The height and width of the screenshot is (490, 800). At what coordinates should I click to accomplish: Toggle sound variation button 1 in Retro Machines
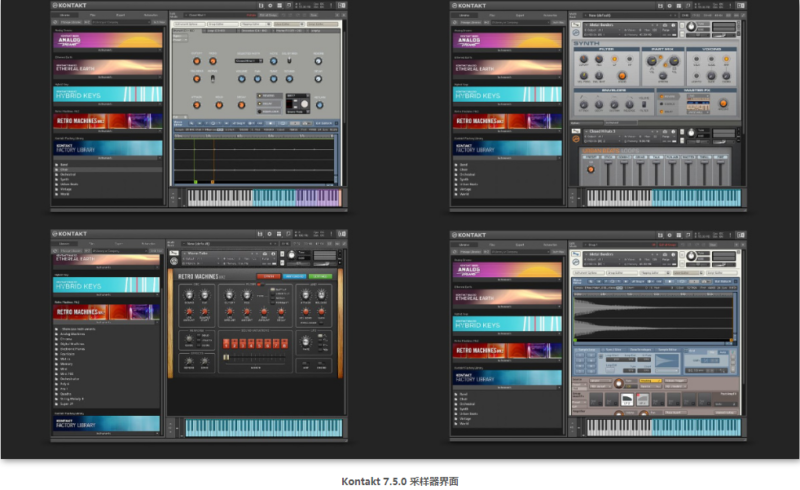pyautogui.click(x=227, y=344)
